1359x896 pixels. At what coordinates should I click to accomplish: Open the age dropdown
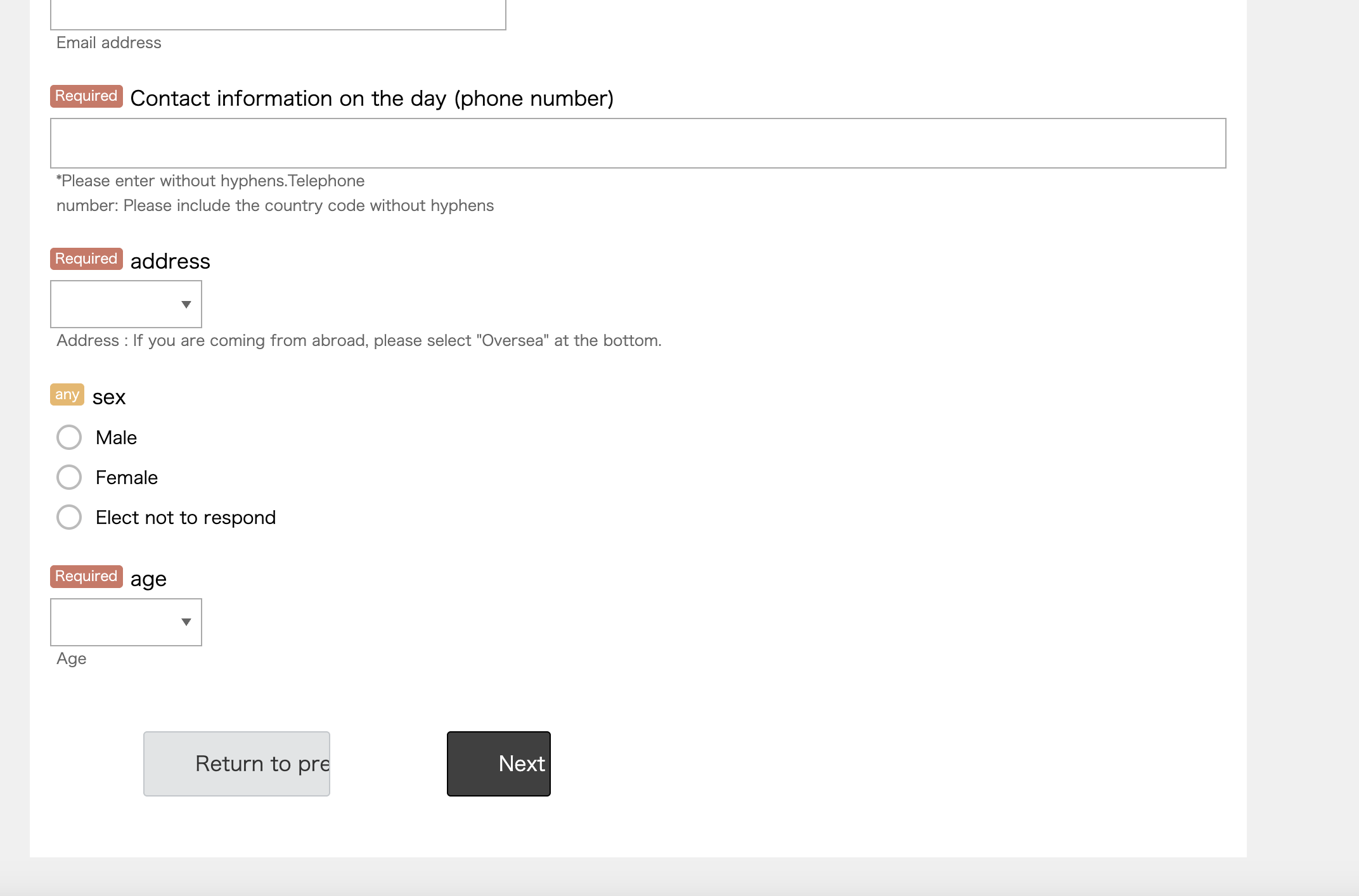[x=126, y=622]
